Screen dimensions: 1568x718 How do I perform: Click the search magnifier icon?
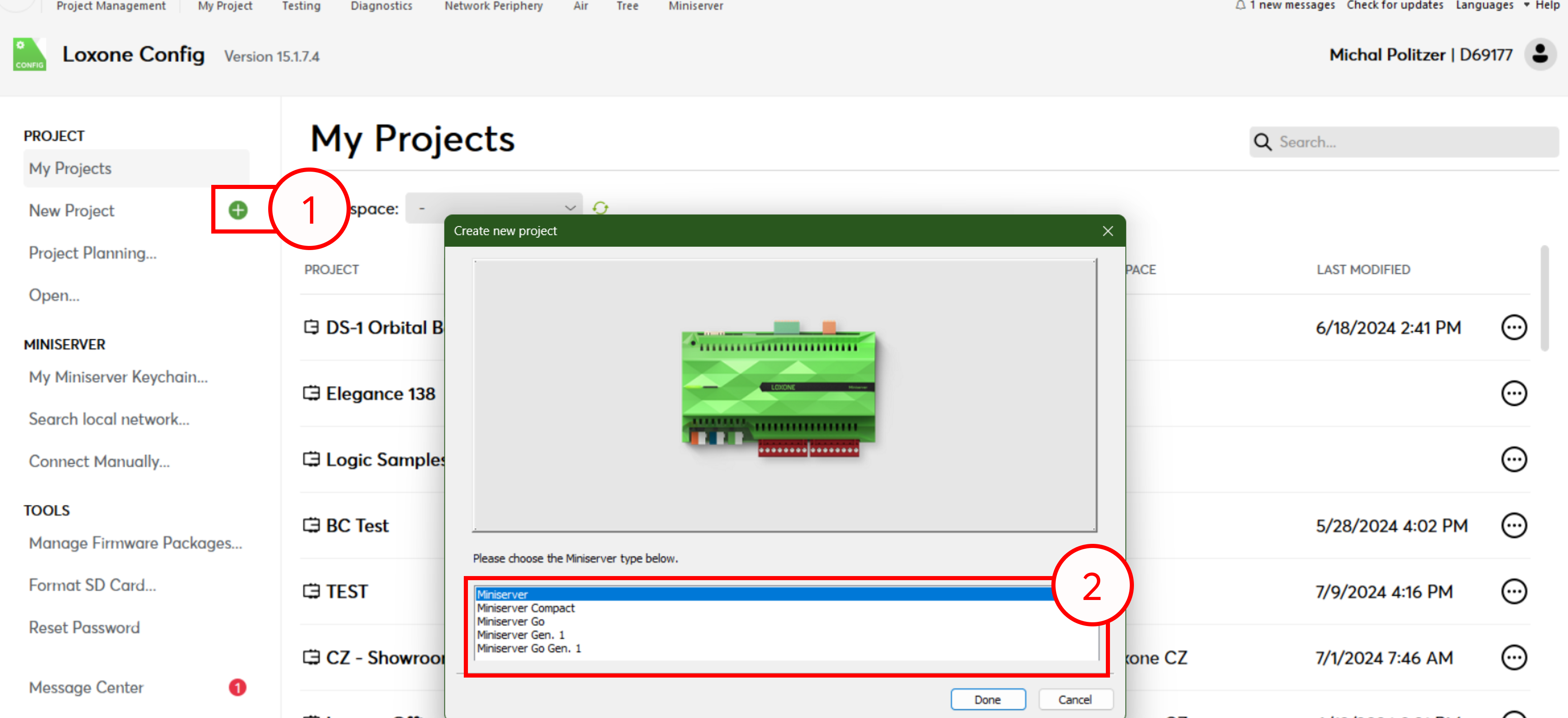[x=1262, y=142]
